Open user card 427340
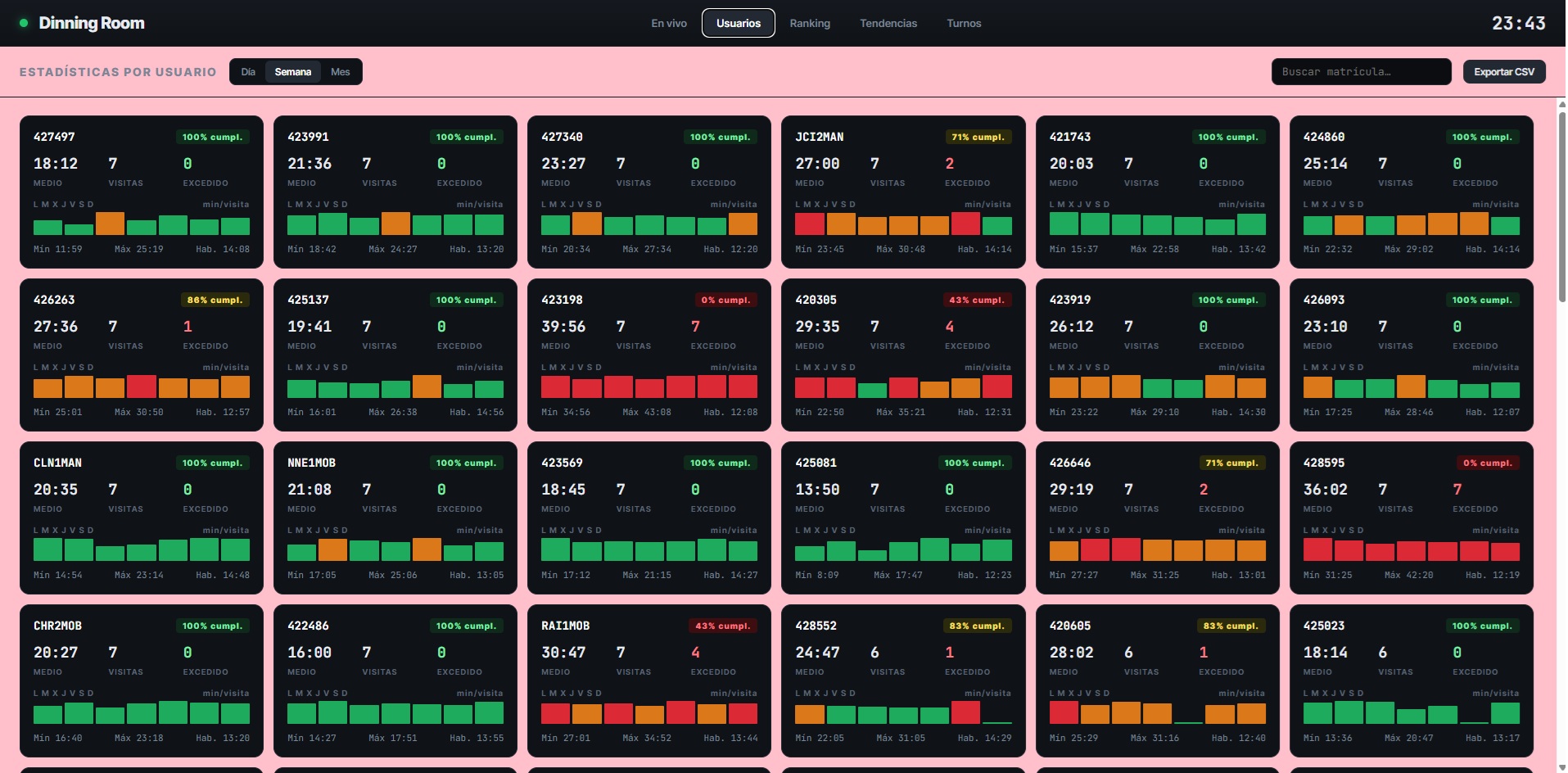 (649, 192)
